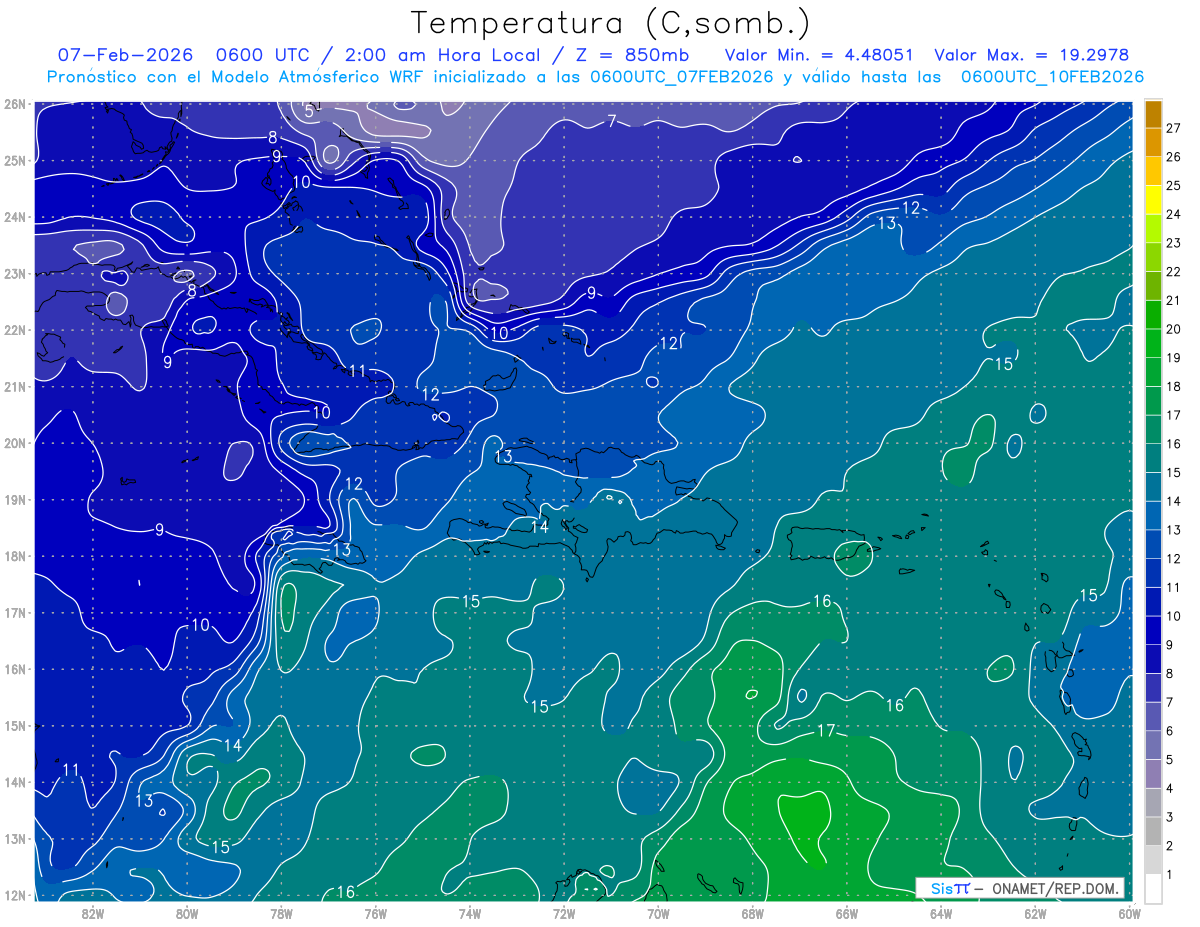The image size is (1200, 927).
Task: Click the "72W" longitude axis label
Action: pos(564,913)
